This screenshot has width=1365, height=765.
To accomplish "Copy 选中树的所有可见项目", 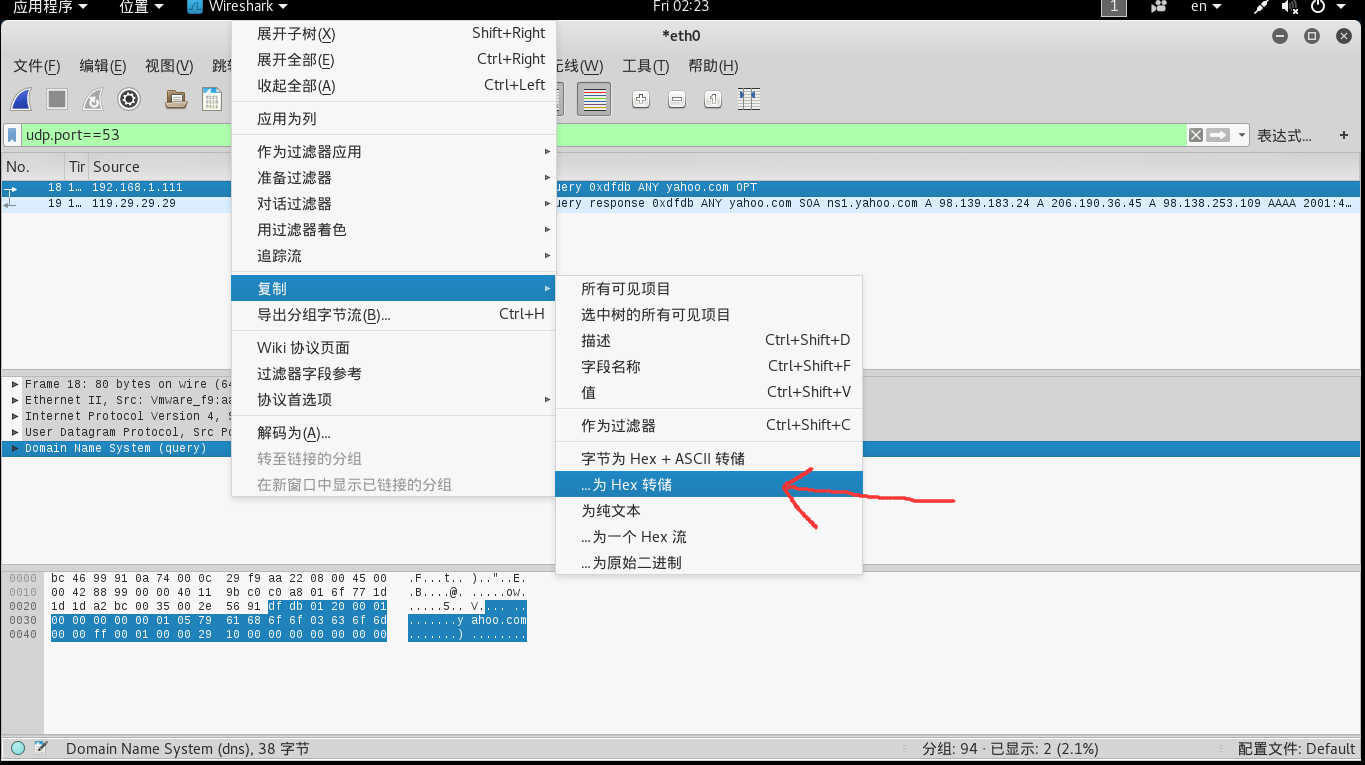I will point(708,315).
